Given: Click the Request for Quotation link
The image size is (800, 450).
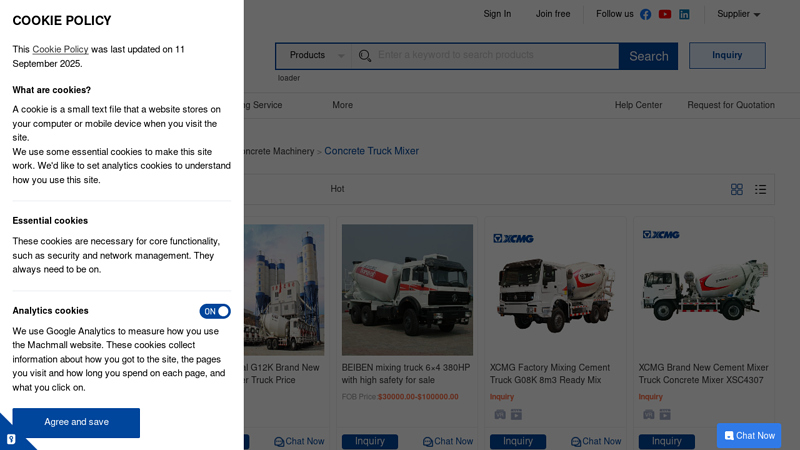Looking at the screenshot, I should [x=730, y=105].
